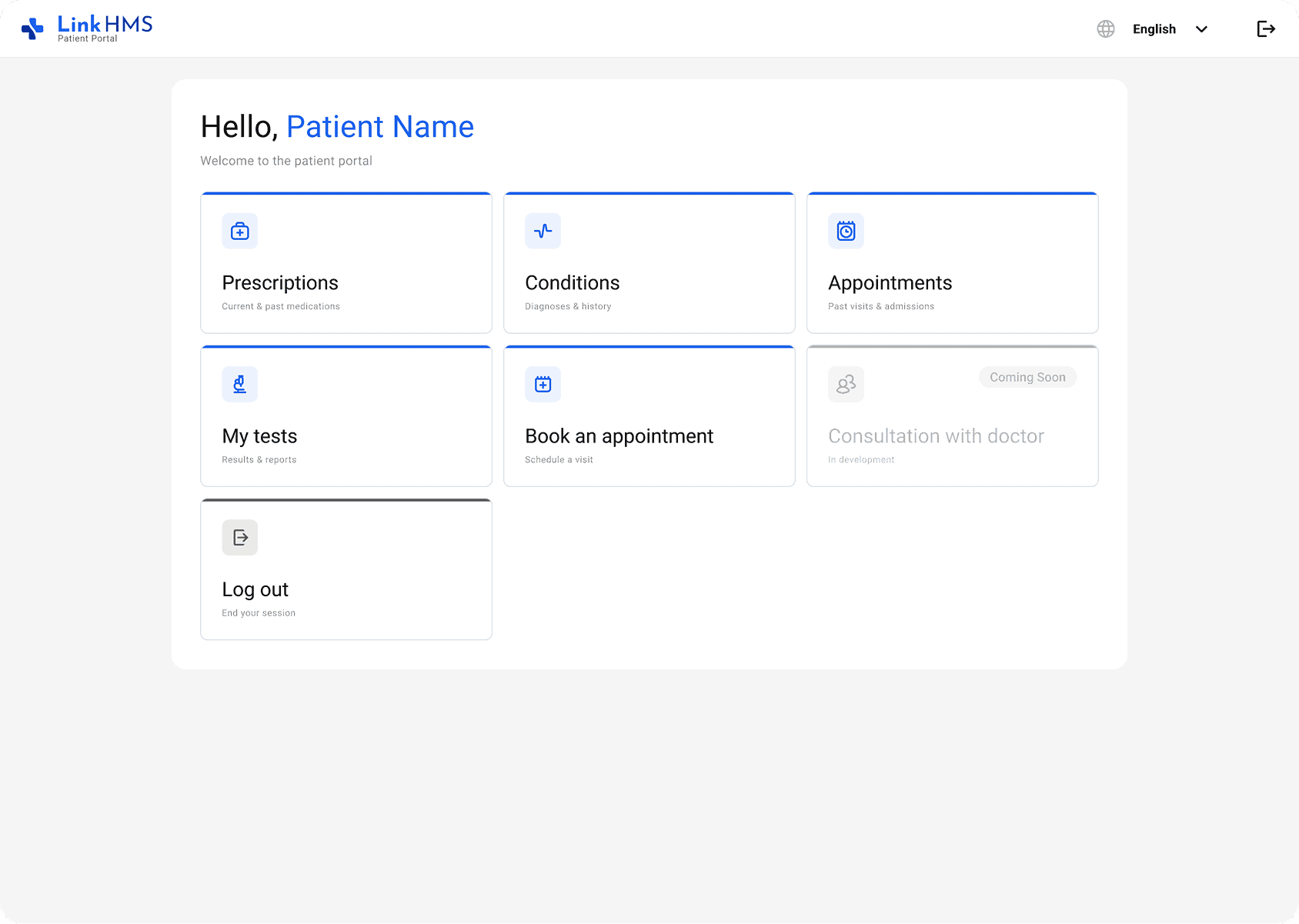Click the globe language icon
This screenshot has height=924, width=1299.
1106,29
